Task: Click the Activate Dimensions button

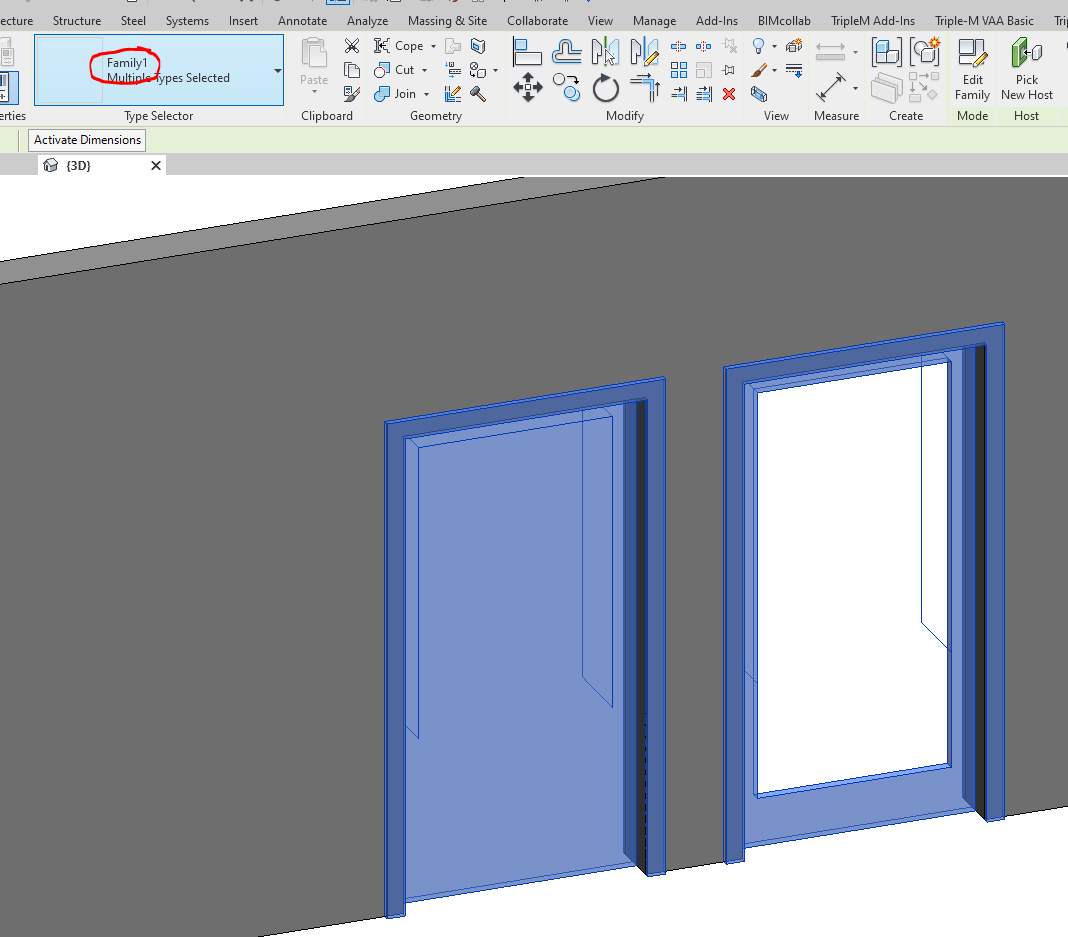Action: point(86,139)
